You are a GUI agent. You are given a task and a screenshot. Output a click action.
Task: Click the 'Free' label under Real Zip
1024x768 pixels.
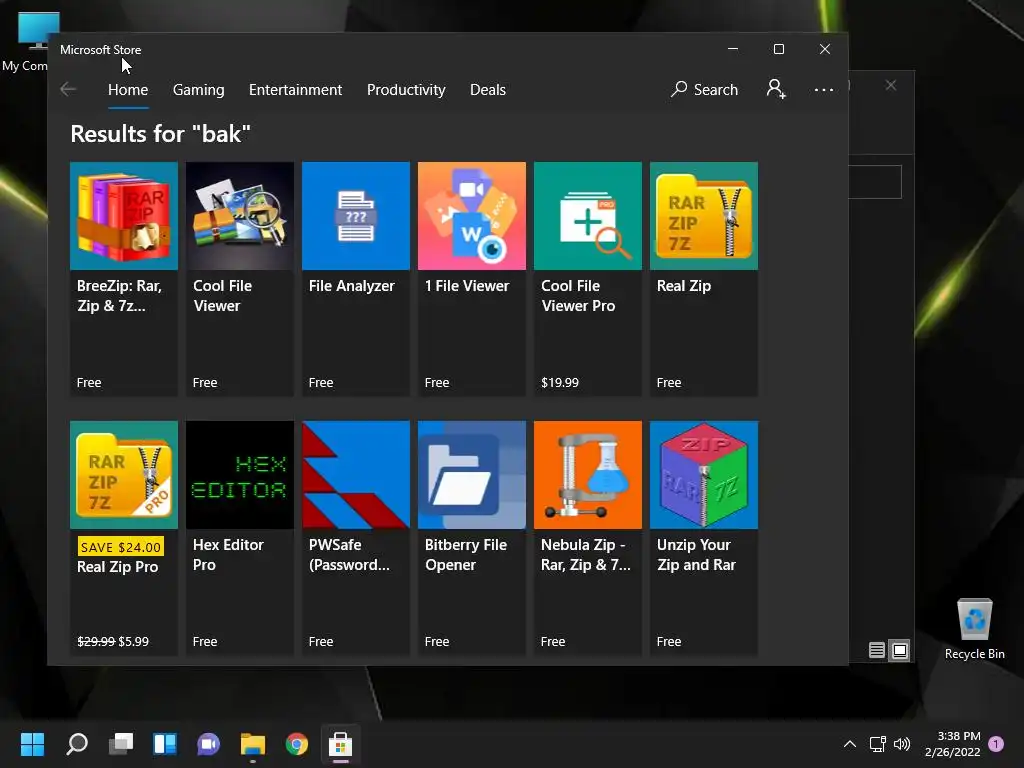click(669, 383)
